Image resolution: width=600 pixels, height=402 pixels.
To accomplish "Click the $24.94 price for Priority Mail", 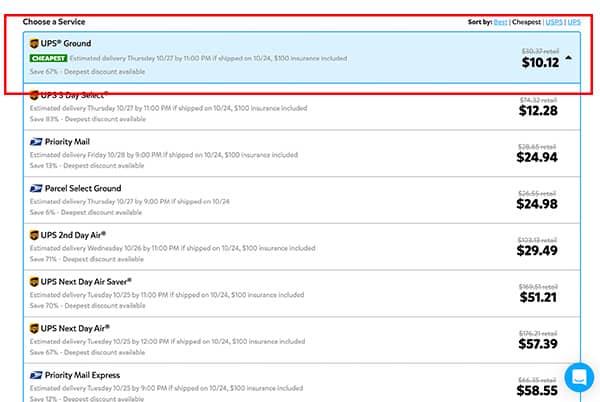I will point(537,158).
